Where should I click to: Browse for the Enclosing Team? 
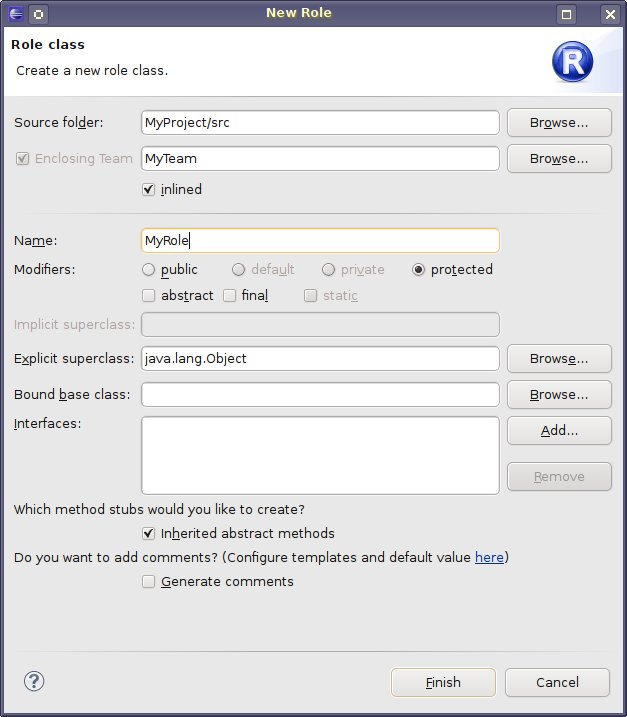click(x=559, y=158)
